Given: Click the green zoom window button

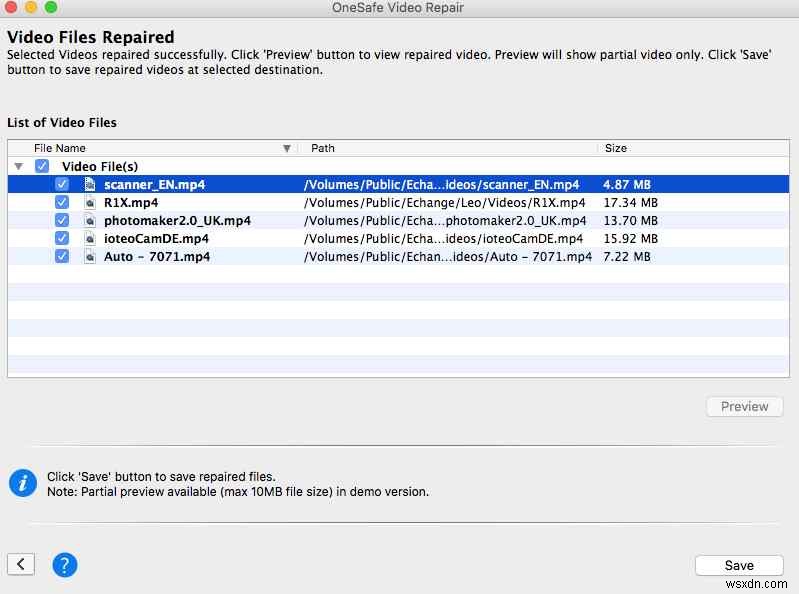Looking at the screenshot, I should (51, 7).
